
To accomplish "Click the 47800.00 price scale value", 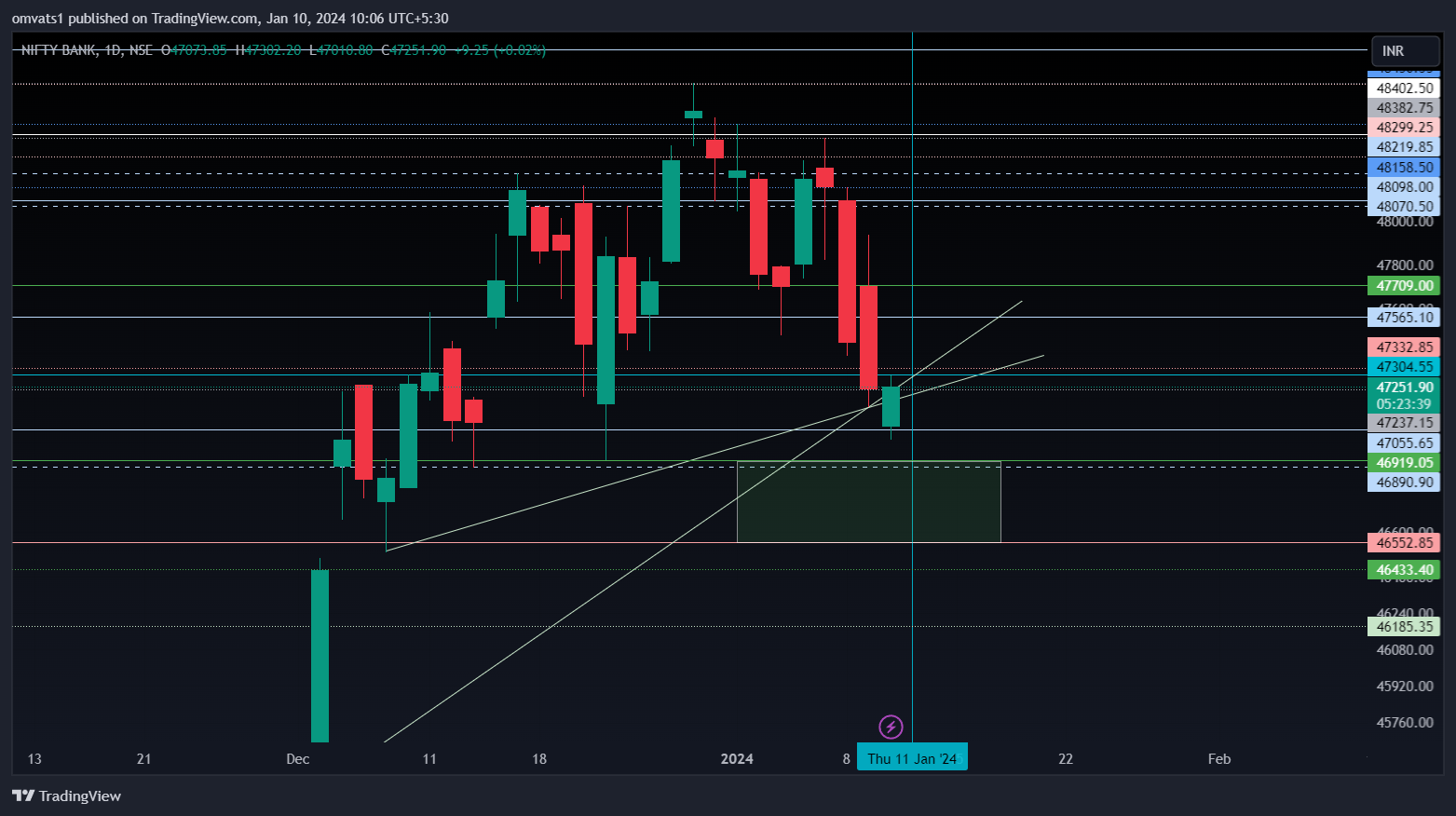I will (x=1405, y=265).
